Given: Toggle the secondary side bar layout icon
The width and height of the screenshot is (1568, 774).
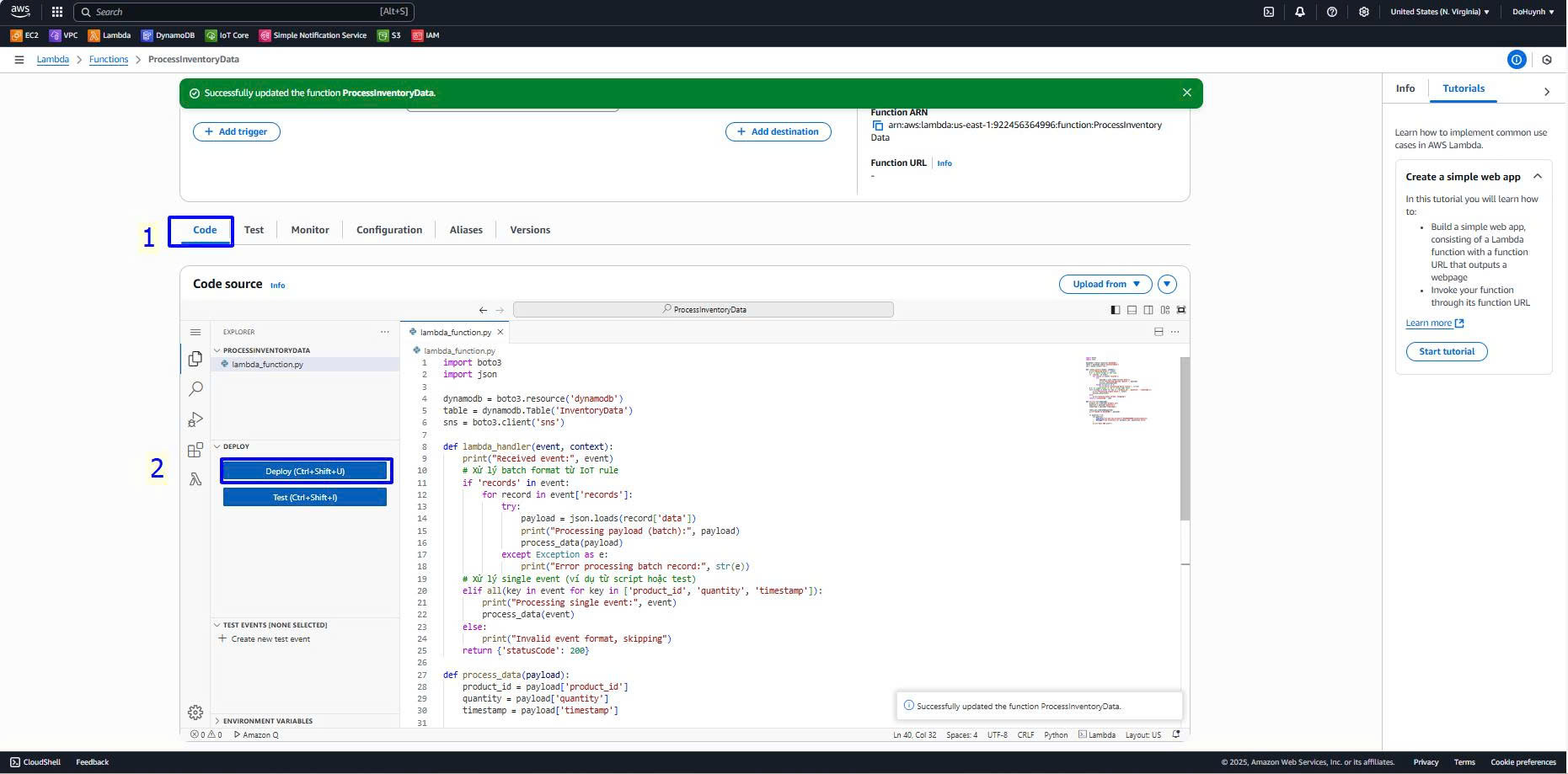Looking at the screenshot, I should click(1148, 310).
